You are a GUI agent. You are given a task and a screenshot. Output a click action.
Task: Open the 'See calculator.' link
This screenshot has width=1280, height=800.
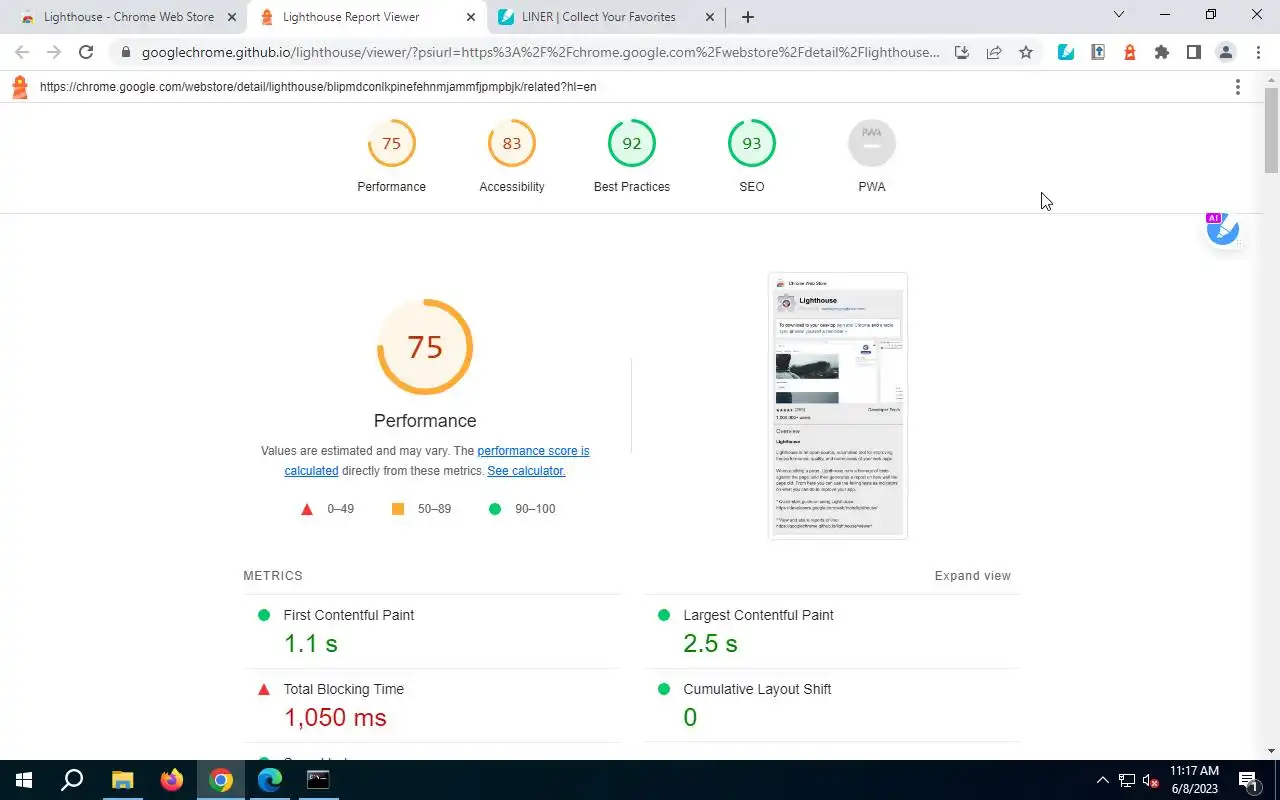[x=526, y=471]
